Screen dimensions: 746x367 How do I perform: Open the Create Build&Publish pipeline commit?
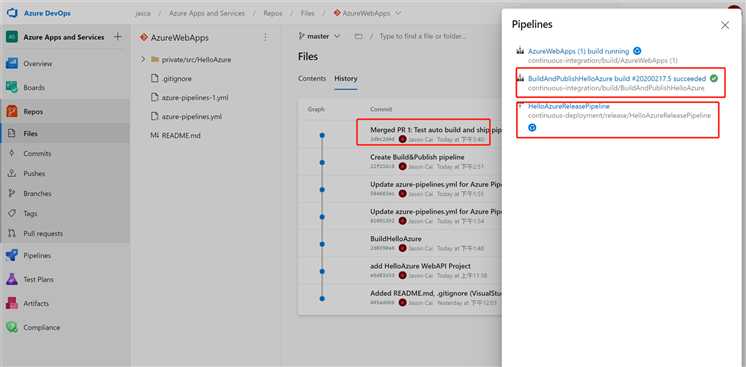417,157
